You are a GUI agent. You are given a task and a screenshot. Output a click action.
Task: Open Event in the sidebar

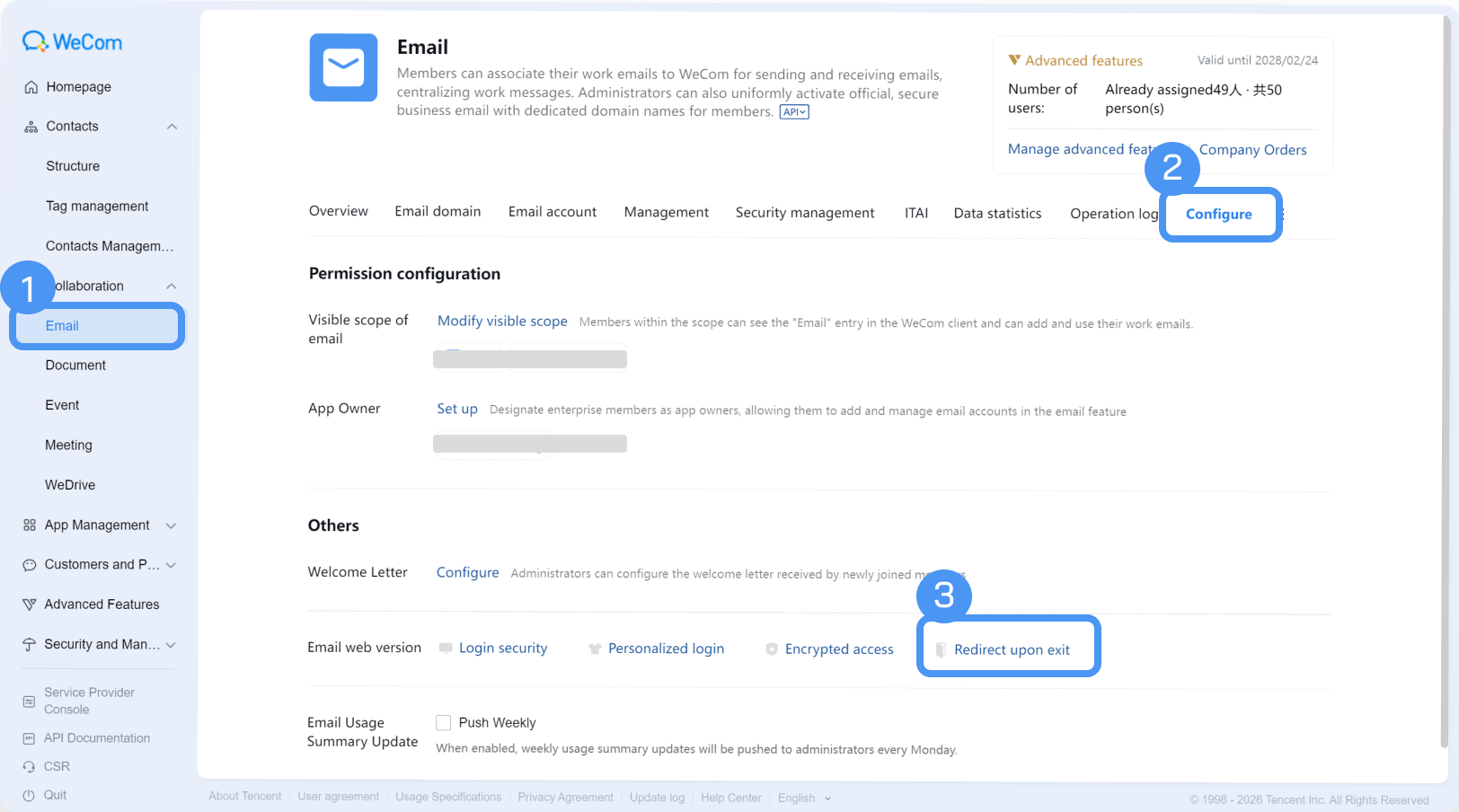click(x=62, y=405)
